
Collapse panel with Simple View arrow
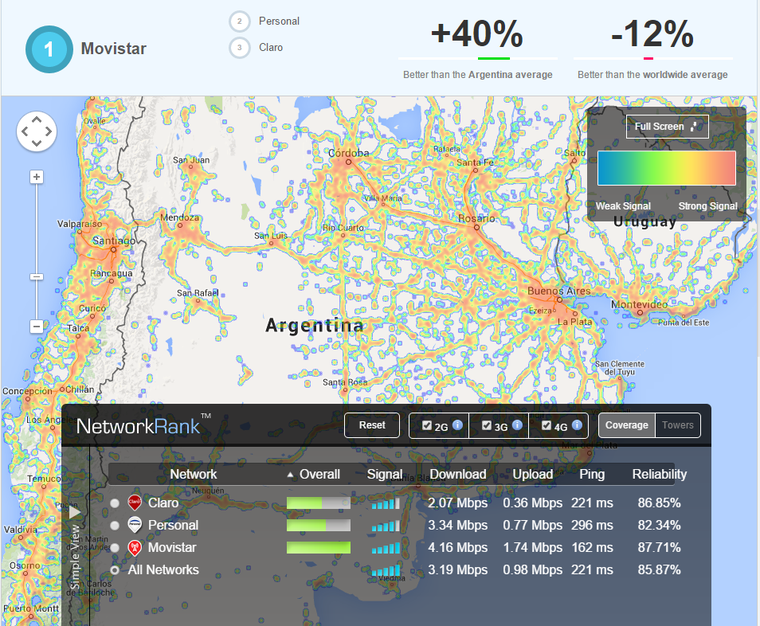click(75, 512)
